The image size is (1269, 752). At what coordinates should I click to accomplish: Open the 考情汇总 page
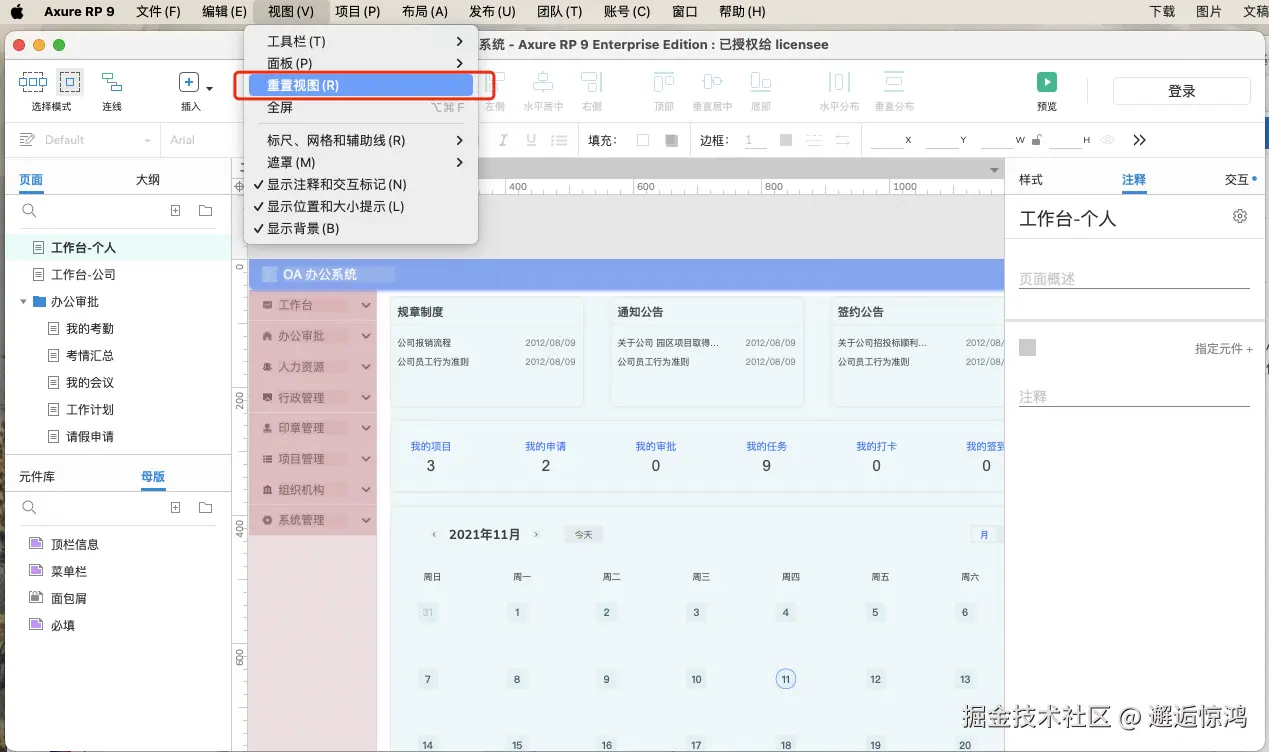pyautogui.click(x=90, y=355)
